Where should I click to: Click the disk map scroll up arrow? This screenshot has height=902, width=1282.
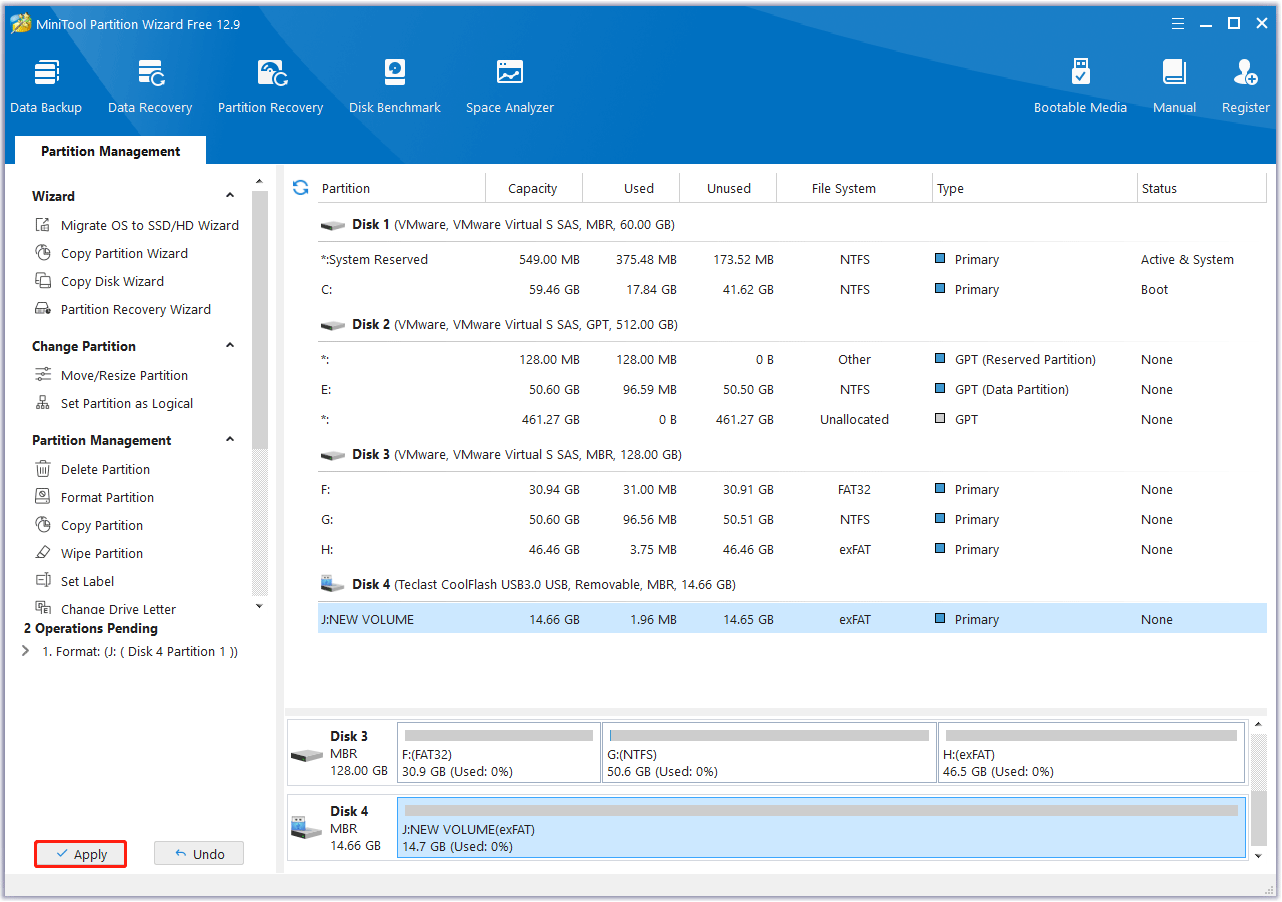pos(1258,724)
